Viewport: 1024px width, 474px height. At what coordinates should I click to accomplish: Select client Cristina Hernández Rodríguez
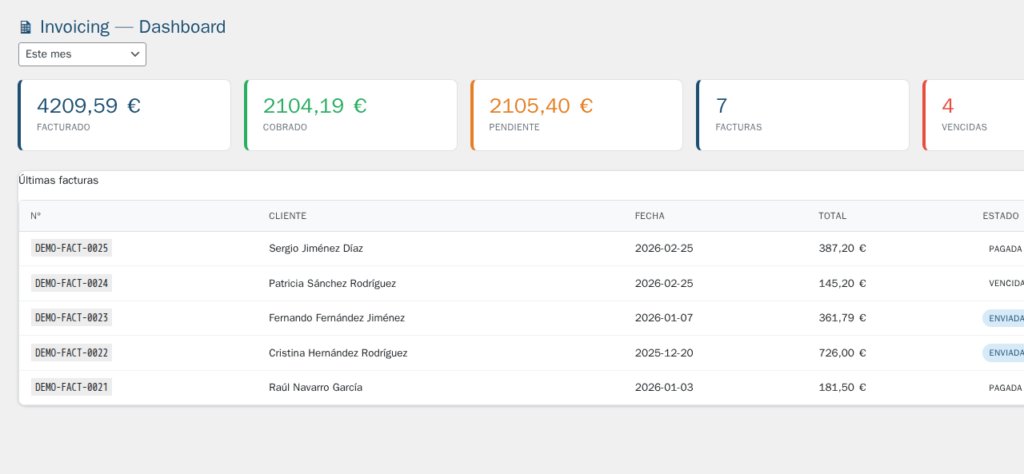(338, 353)
